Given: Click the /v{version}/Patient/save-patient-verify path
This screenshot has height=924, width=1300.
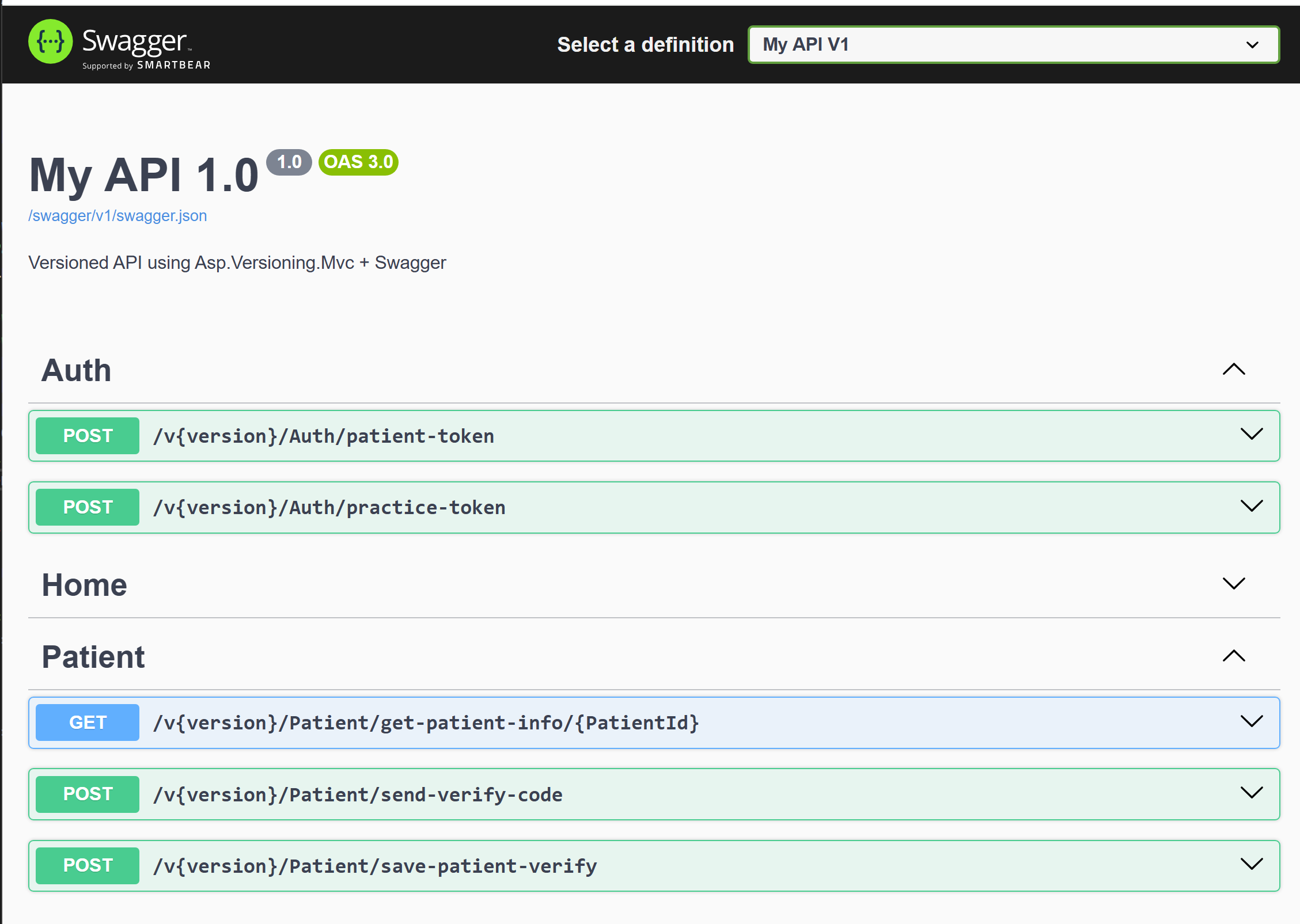Looking at the screenshot, I should pos(375,866).
